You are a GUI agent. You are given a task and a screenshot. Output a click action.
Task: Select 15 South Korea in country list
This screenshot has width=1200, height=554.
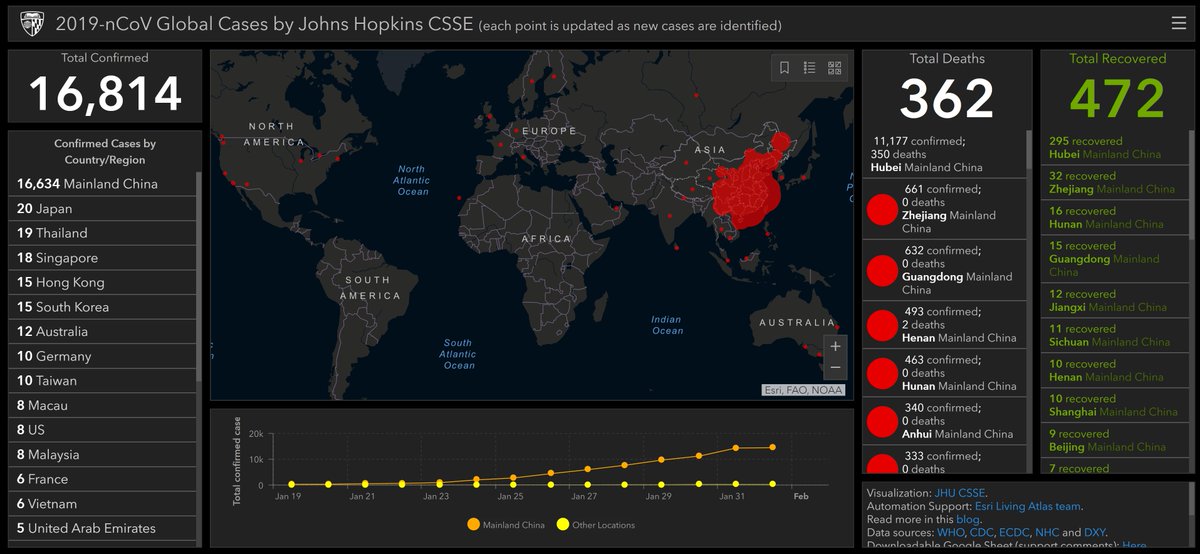click(x=101, y=307)
